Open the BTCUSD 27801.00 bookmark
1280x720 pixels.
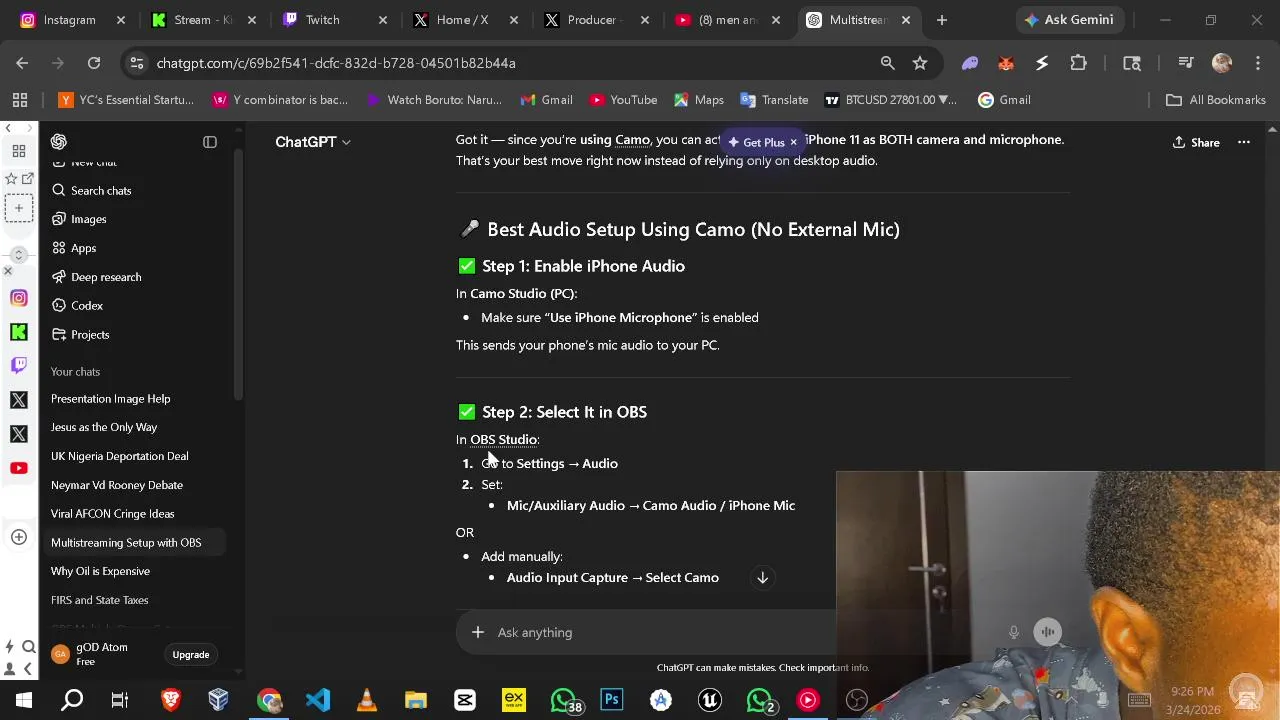(x=890, y=100)
